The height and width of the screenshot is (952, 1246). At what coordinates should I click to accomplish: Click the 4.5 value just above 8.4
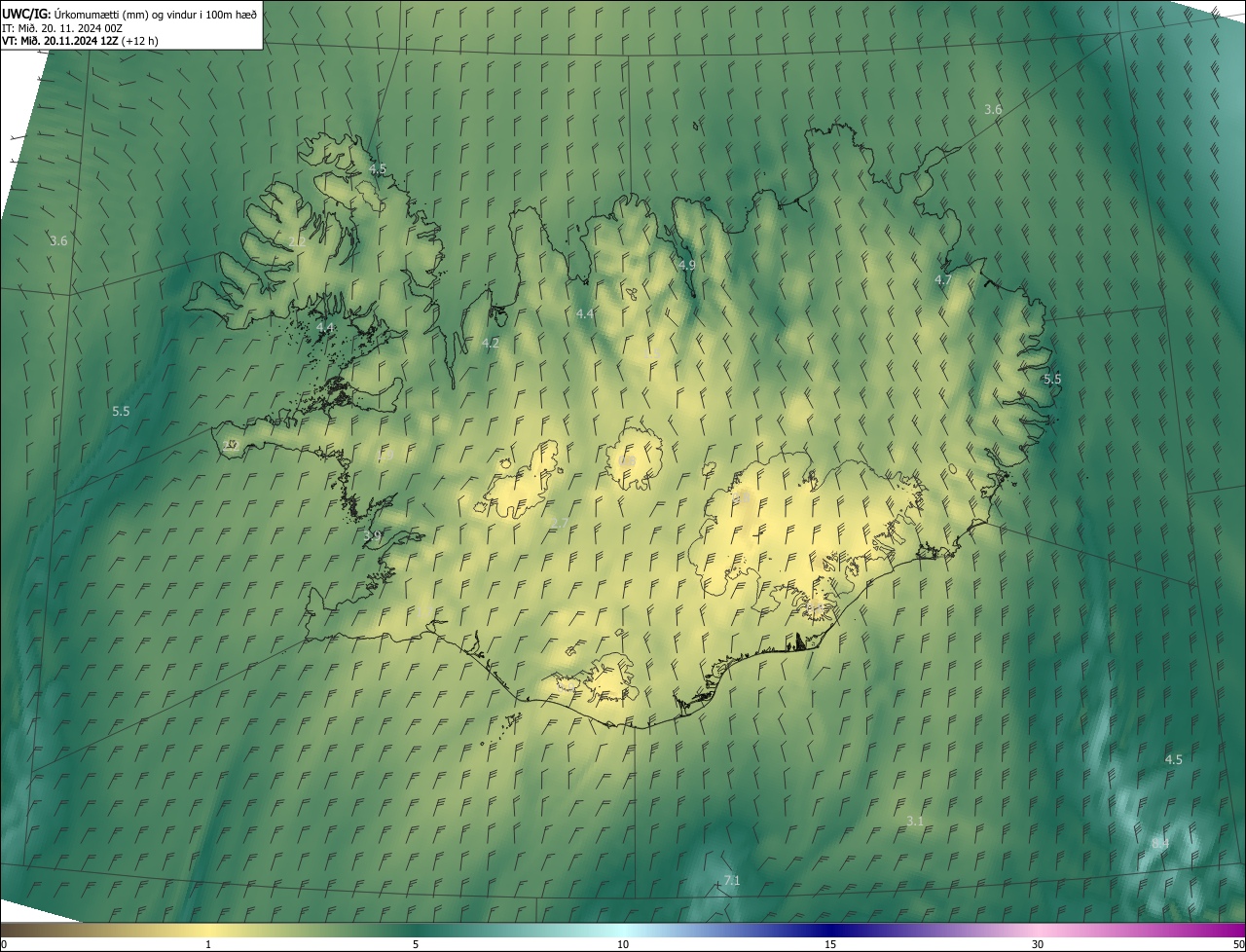(x=1174, y=759)
